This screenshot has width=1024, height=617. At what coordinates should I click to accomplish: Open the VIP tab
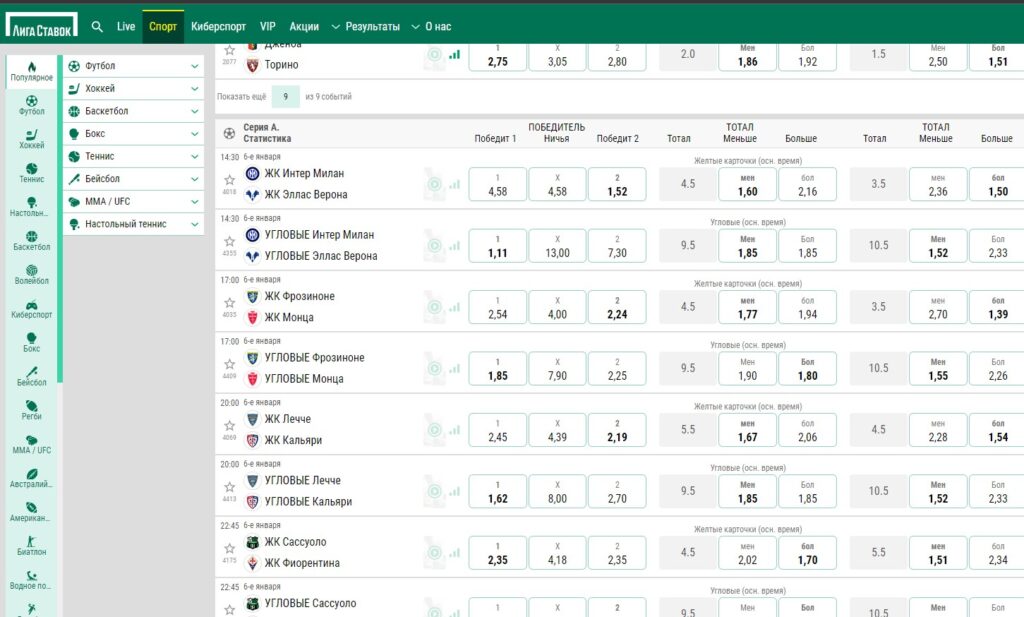click(268, 27)
